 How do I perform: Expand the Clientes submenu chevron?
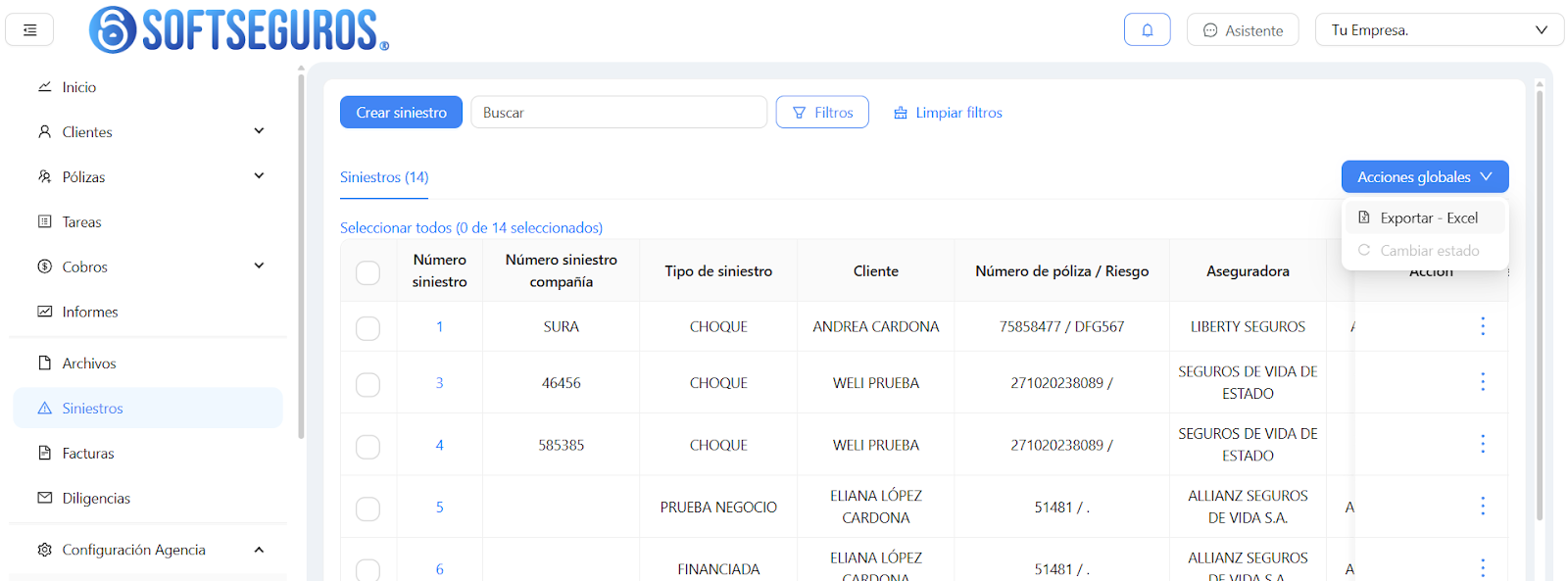pyautogui.click(x=259, y=131)
